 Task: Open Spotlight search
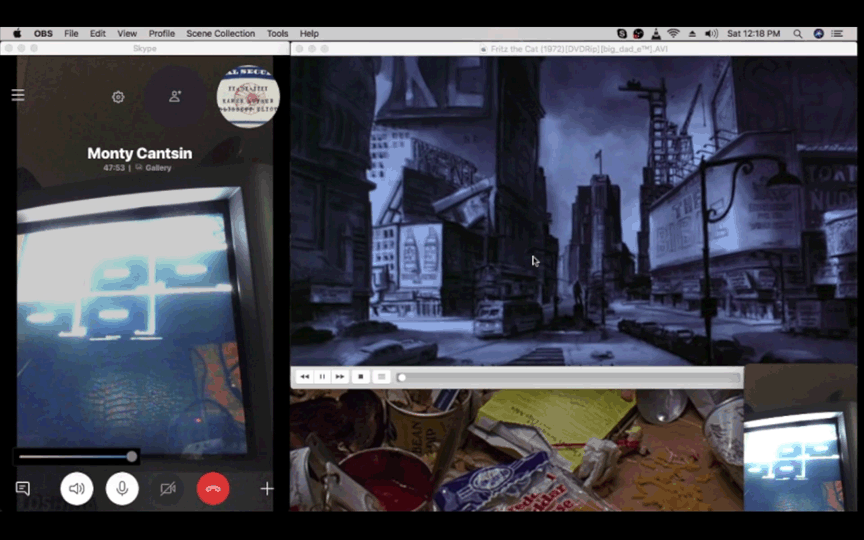click(797, 34)
